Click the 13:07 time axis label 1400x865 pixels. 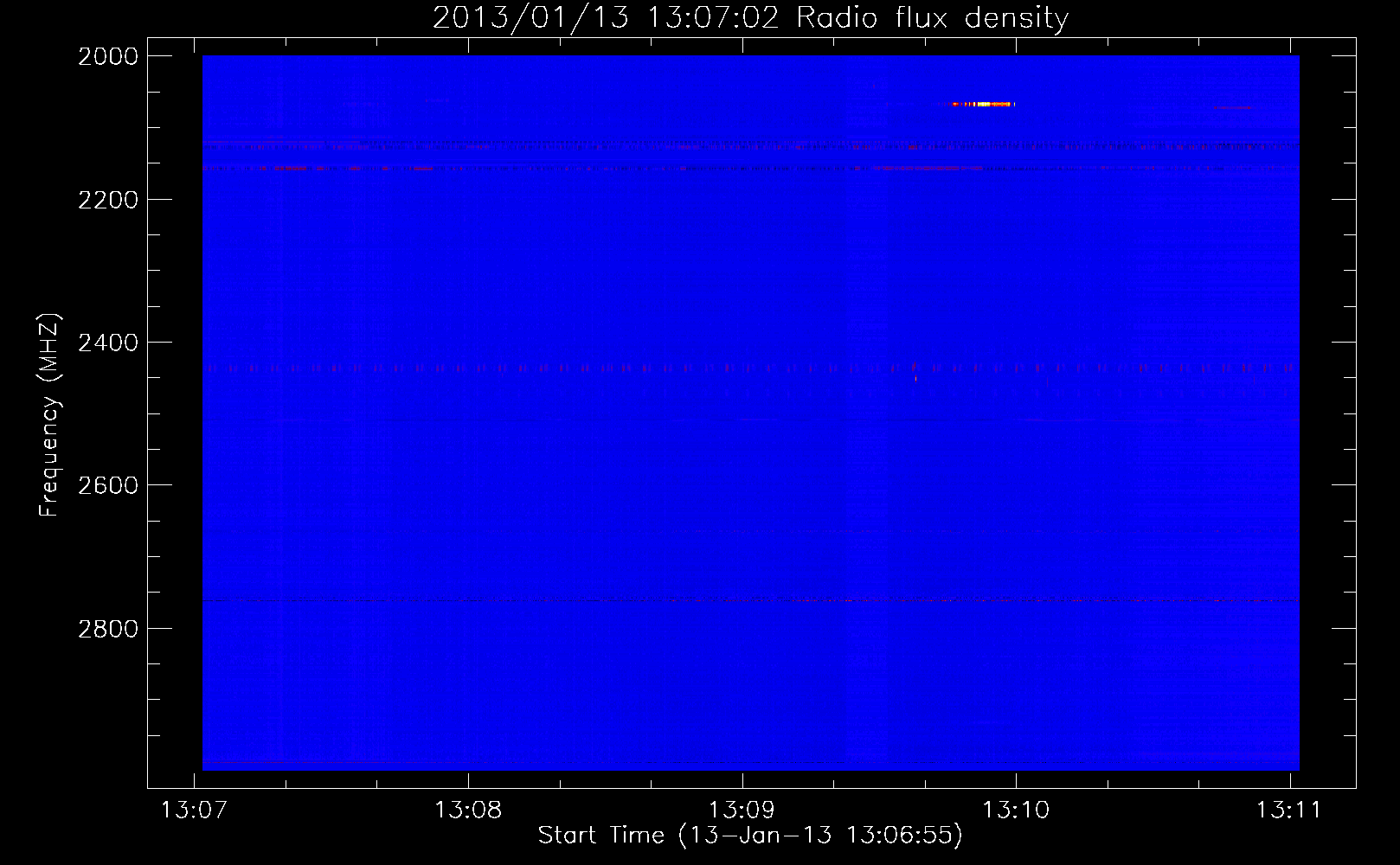click(194, 810)
